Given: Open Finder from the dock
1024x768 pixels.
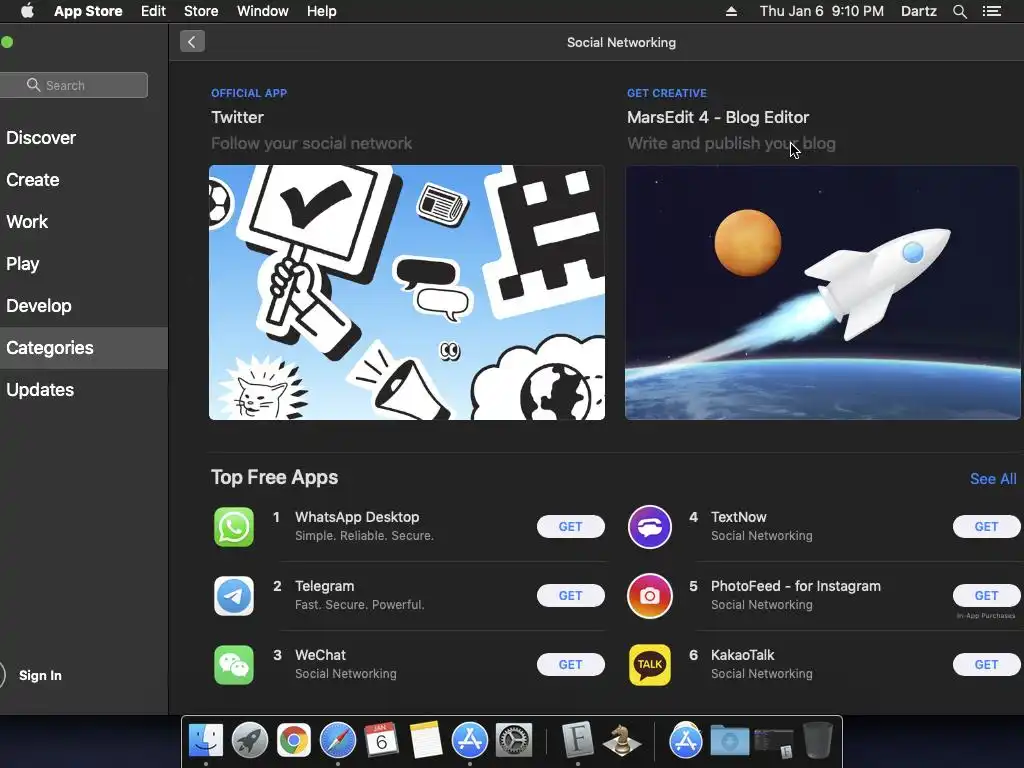Looking at the screenshot, I should click(206, 741).
